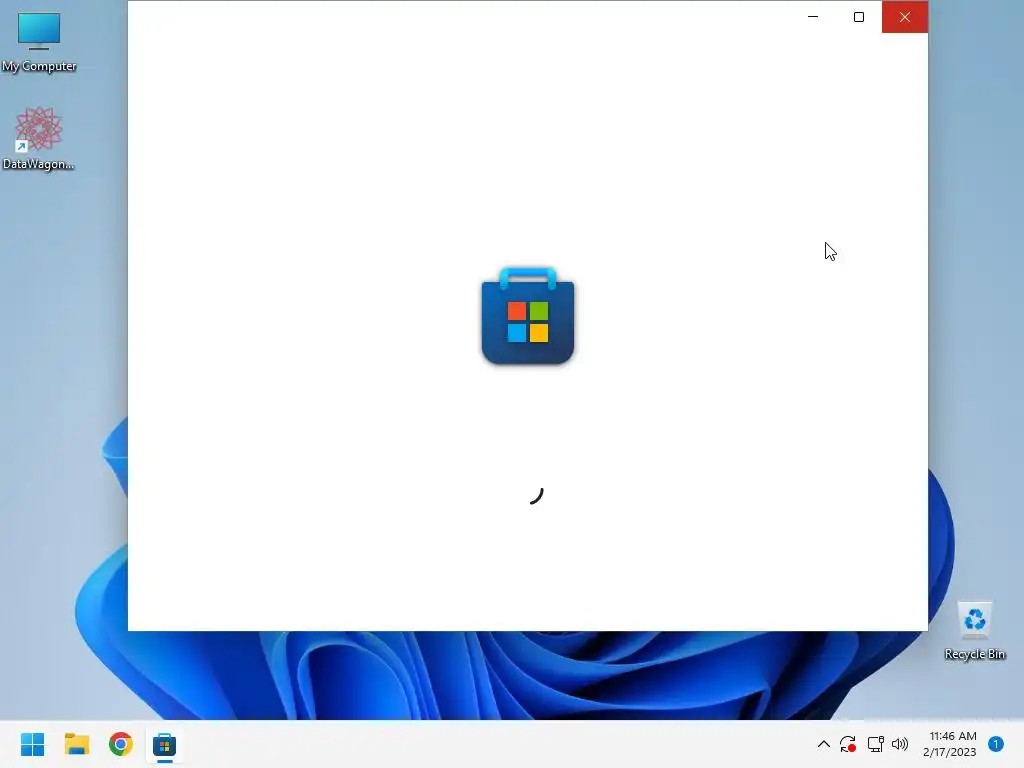Screen dimensions: 1024x768
Task: Open the Windows Start menu
Action: pyautogui.click(x=33, y=744)
